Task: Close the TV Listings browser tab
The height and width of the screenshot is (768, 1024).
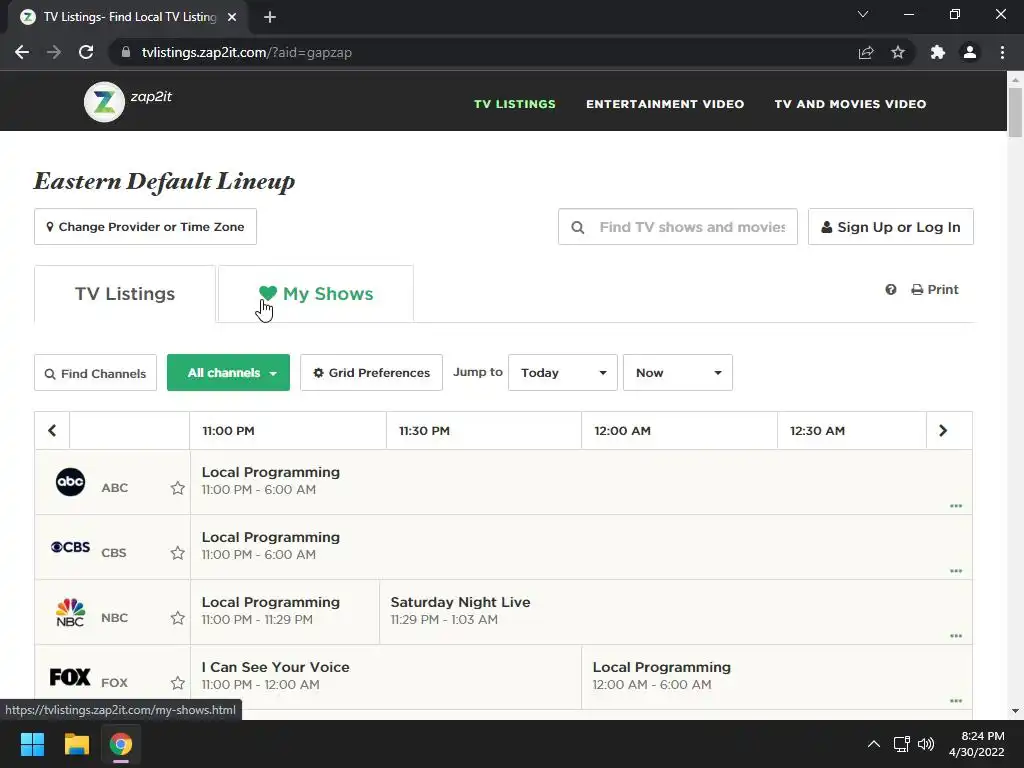Action: 232,17
